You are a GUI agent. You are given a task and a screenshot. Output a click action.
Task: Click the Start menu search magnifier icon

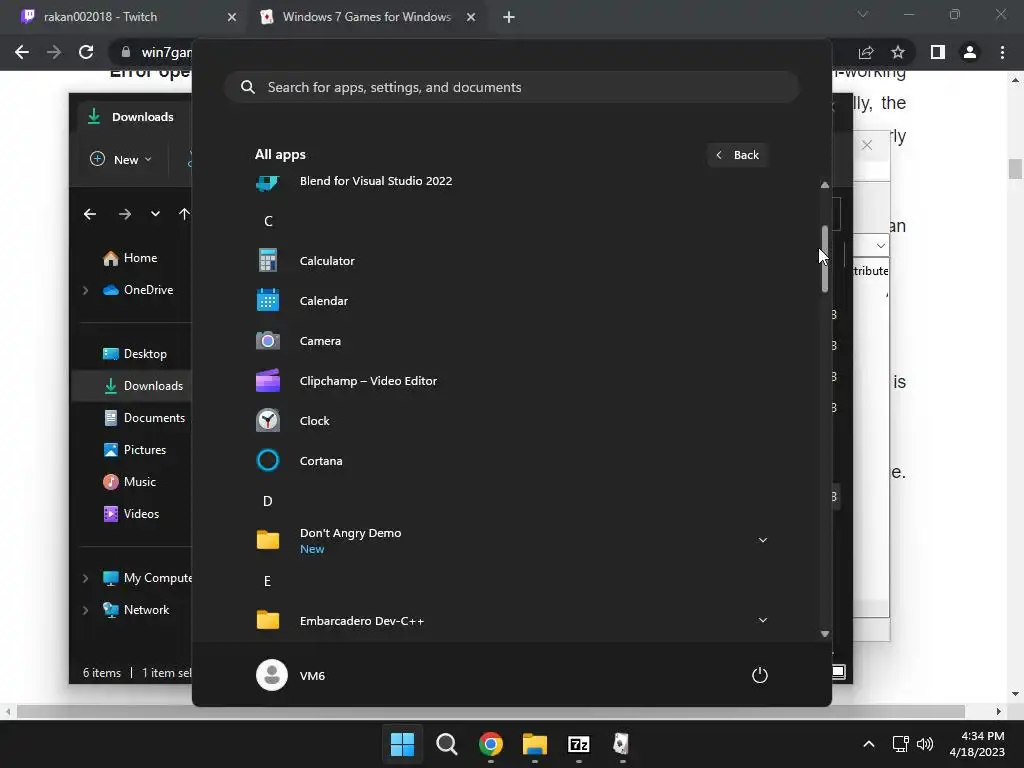[248, 87]
